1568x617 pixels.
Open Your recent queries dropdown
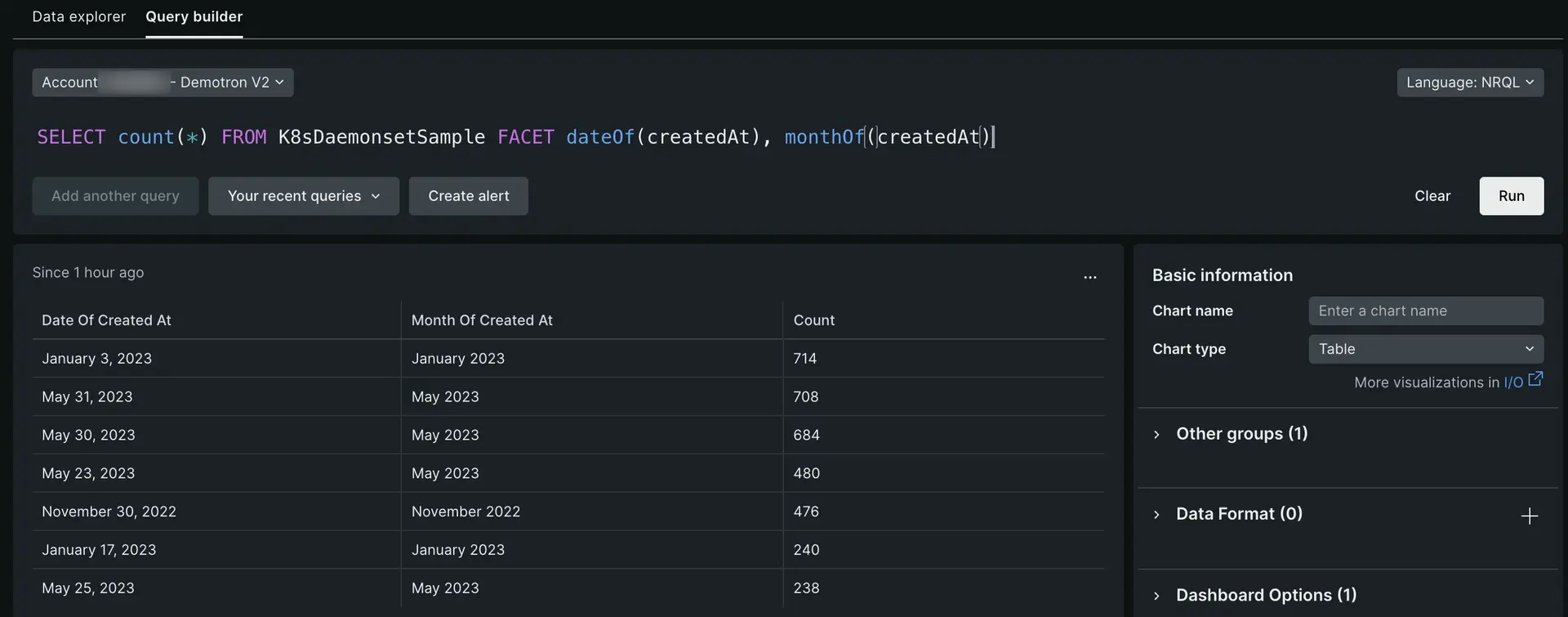point(303,196)
